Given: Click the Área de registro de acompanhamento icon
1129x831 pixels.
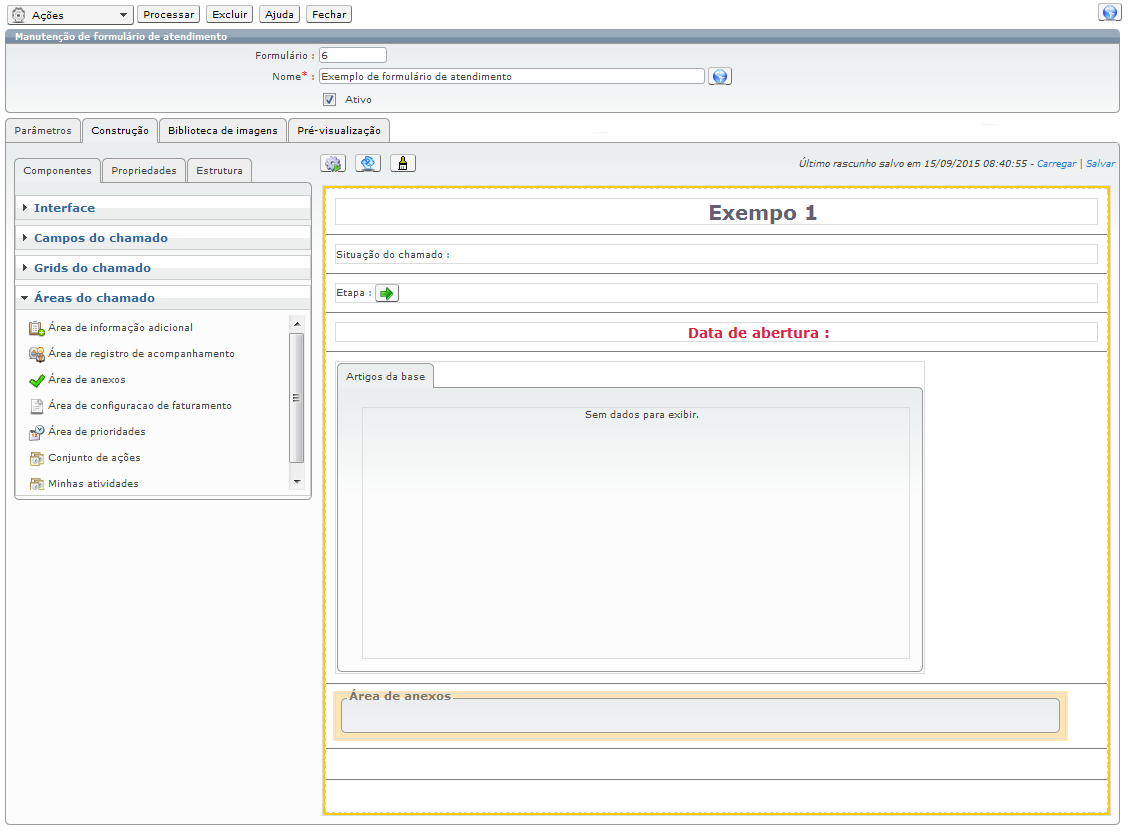Looking at the screenshot, I should 37,354.
